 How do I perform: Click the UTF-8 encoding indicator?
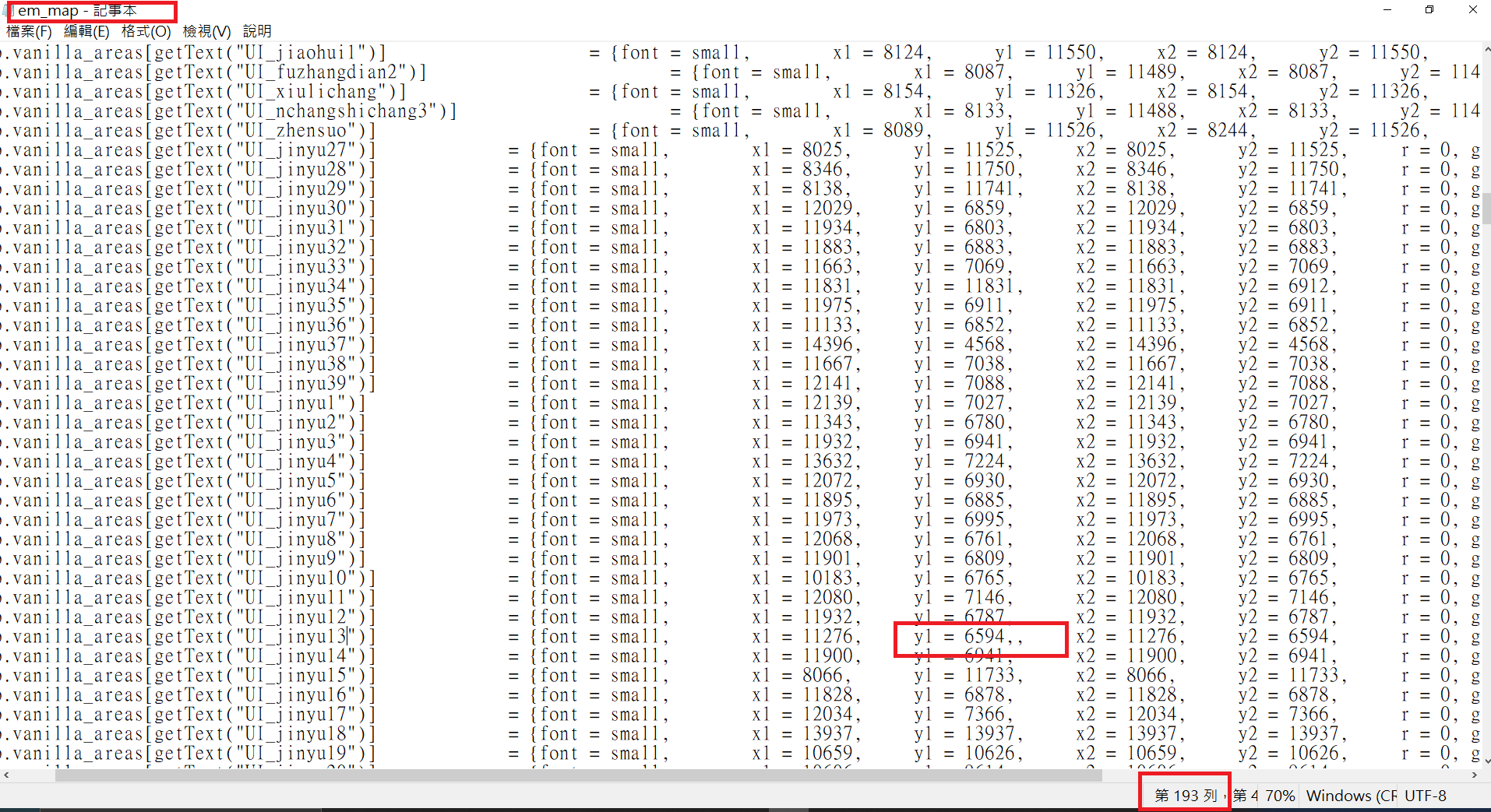(x=1426, y=796)
